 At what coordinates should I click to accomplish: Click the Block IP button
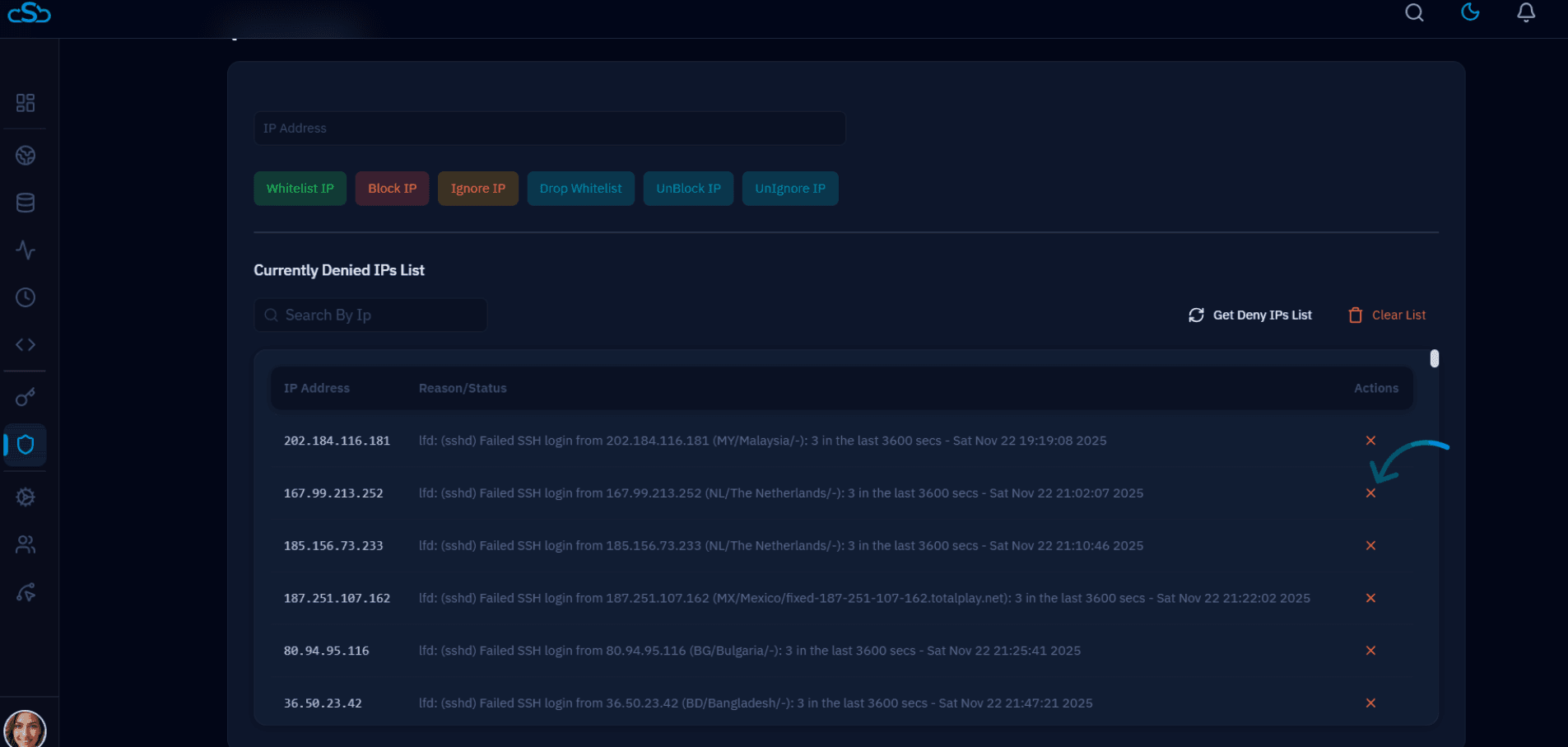[x=392, y=189]
